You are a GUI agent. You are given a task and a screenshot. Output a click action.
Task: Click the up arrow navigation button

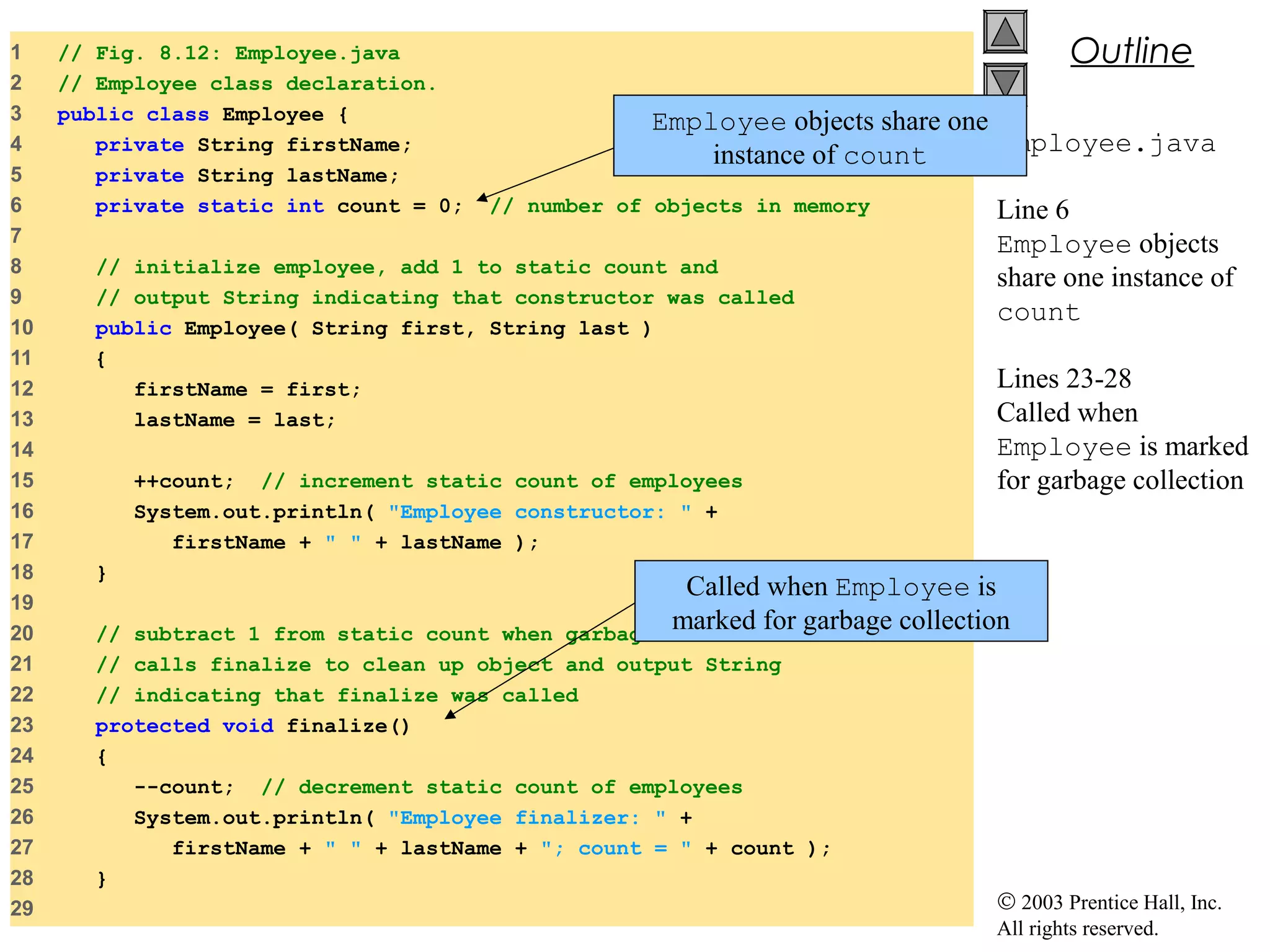pyautogui.click(x=1005, y=32)
